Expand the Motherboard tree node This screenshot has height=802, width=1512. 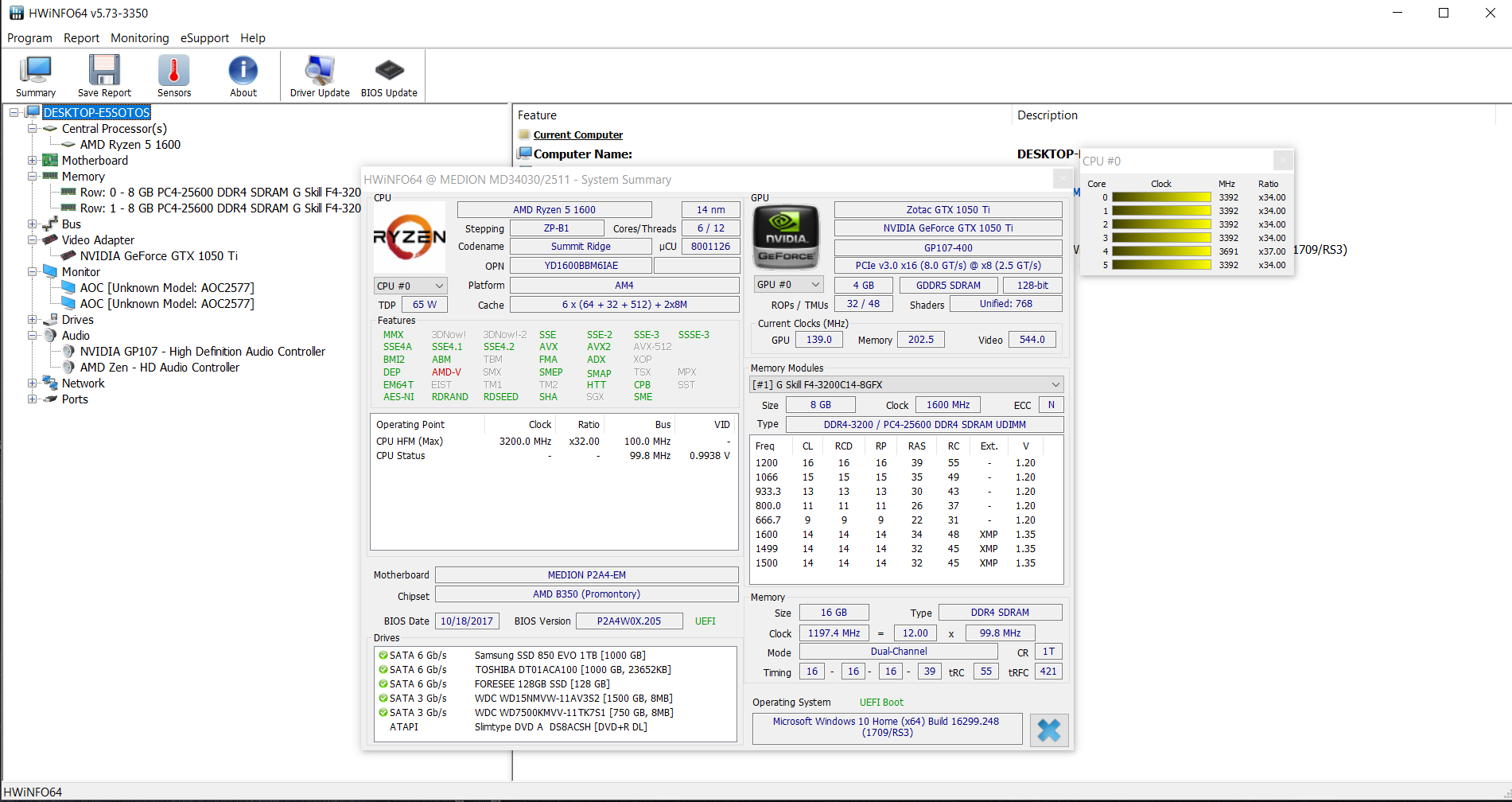32,160
